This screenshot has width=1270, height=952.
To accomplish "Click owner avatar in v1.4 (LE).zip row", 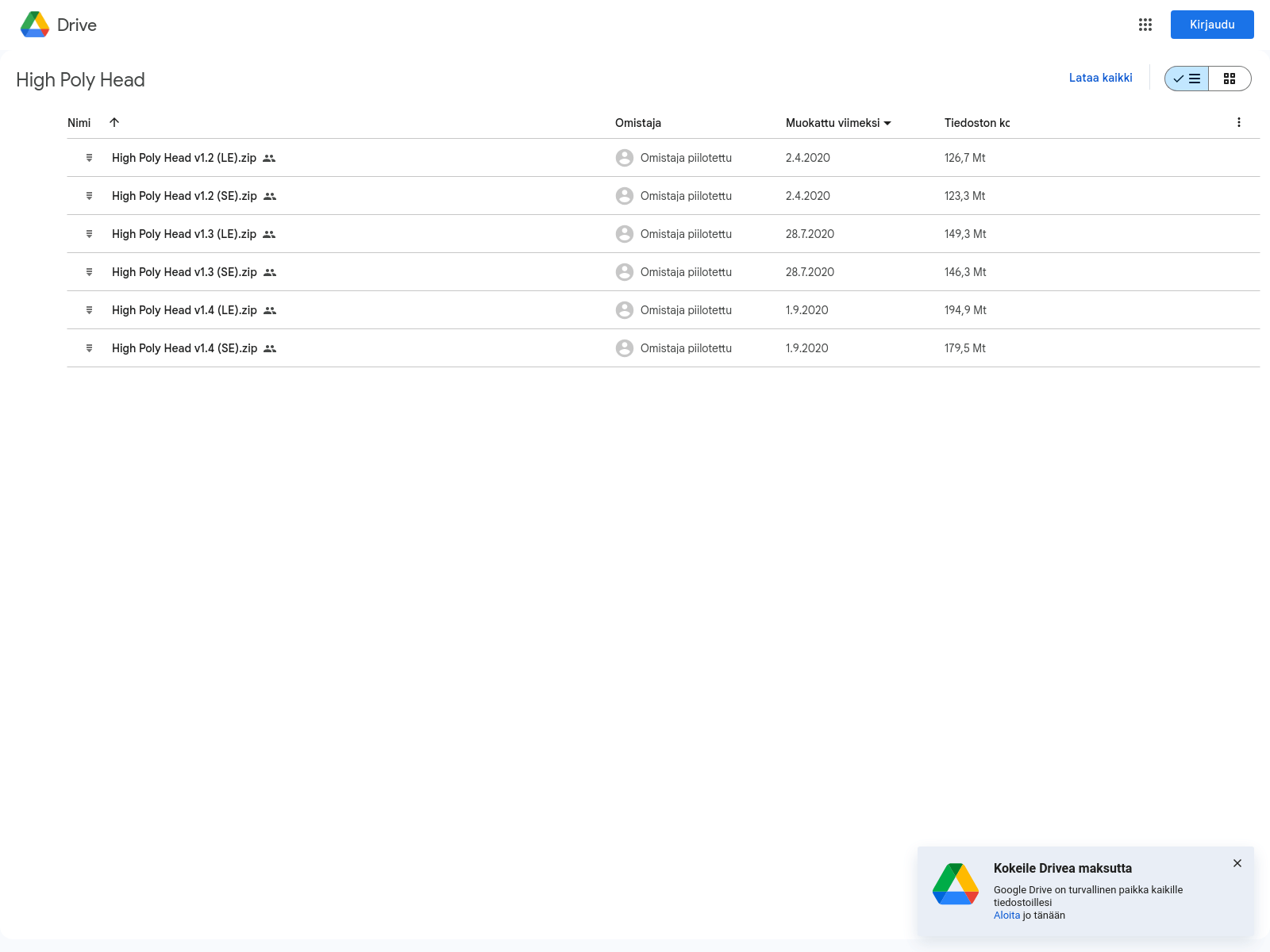I will click(625, 310).
